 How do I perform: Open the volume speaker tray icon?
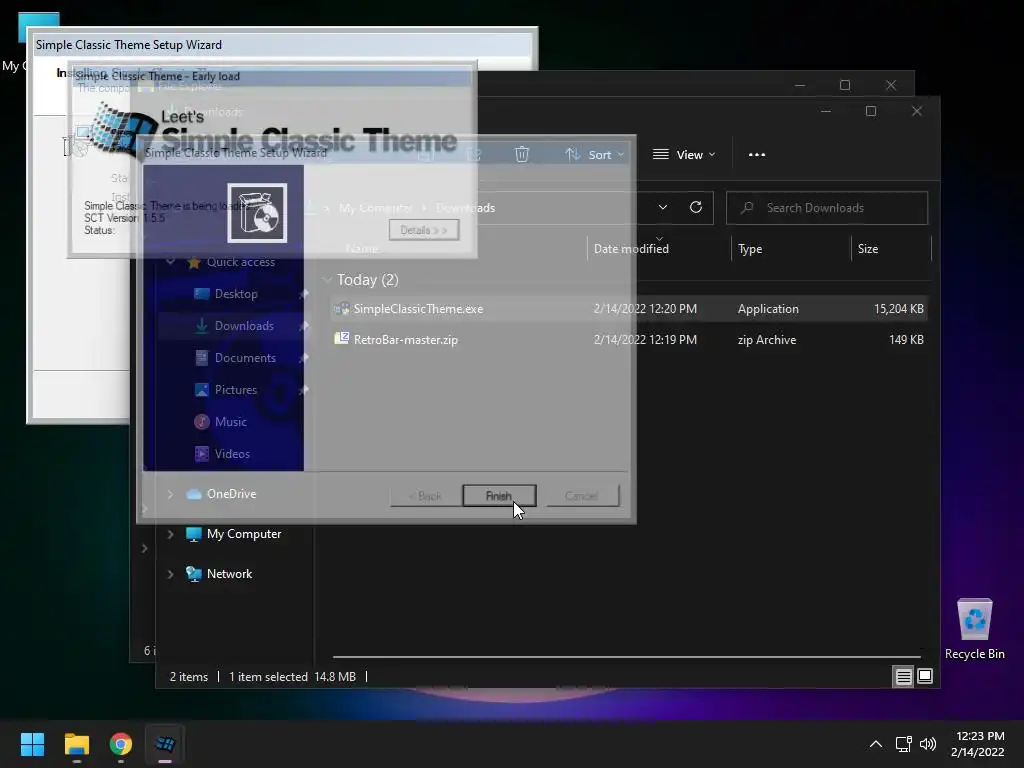(927, 744)
